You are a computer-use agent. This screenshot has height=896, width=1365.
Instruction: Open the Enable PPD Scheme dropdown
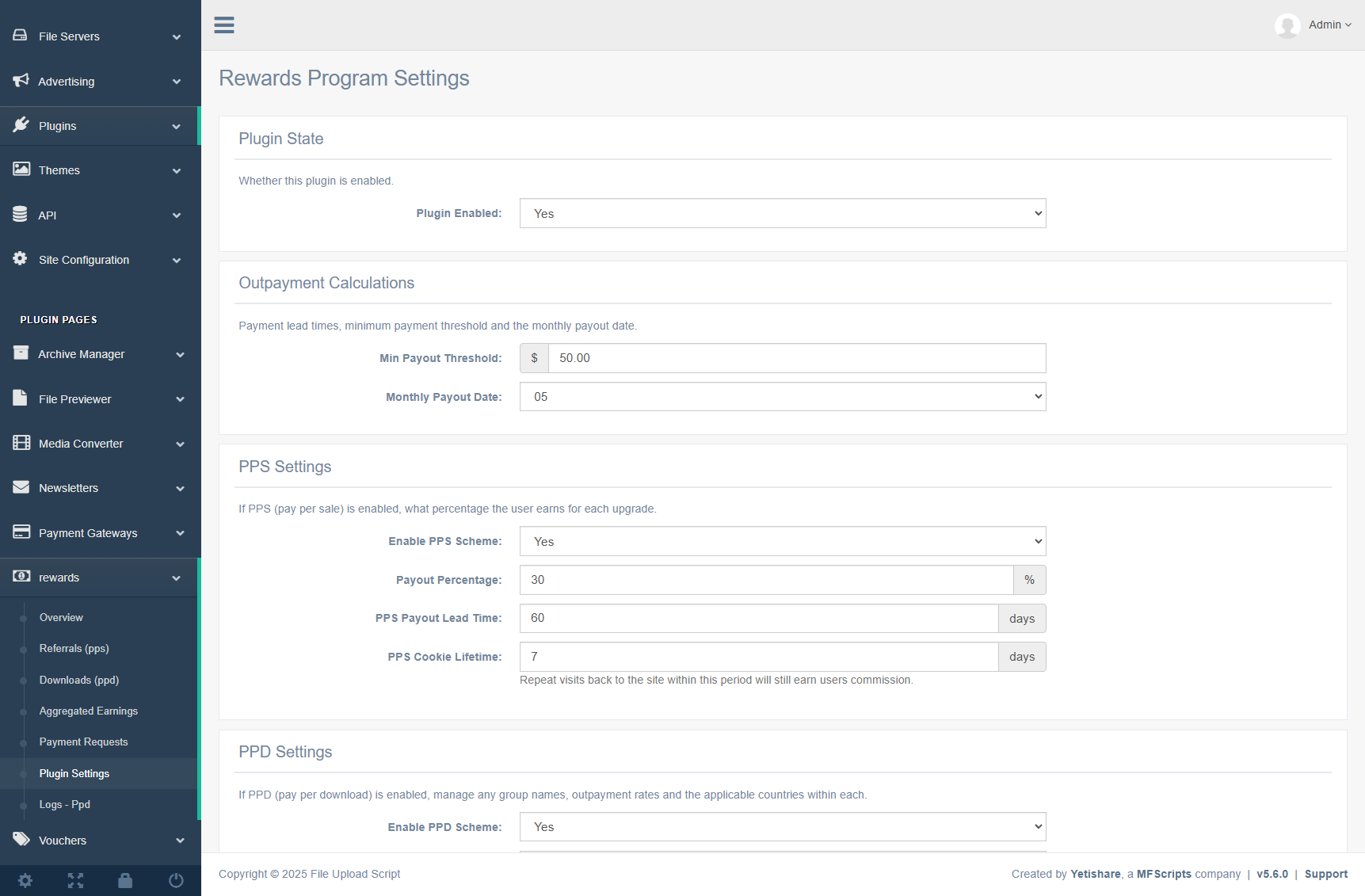tap(782, 827)
